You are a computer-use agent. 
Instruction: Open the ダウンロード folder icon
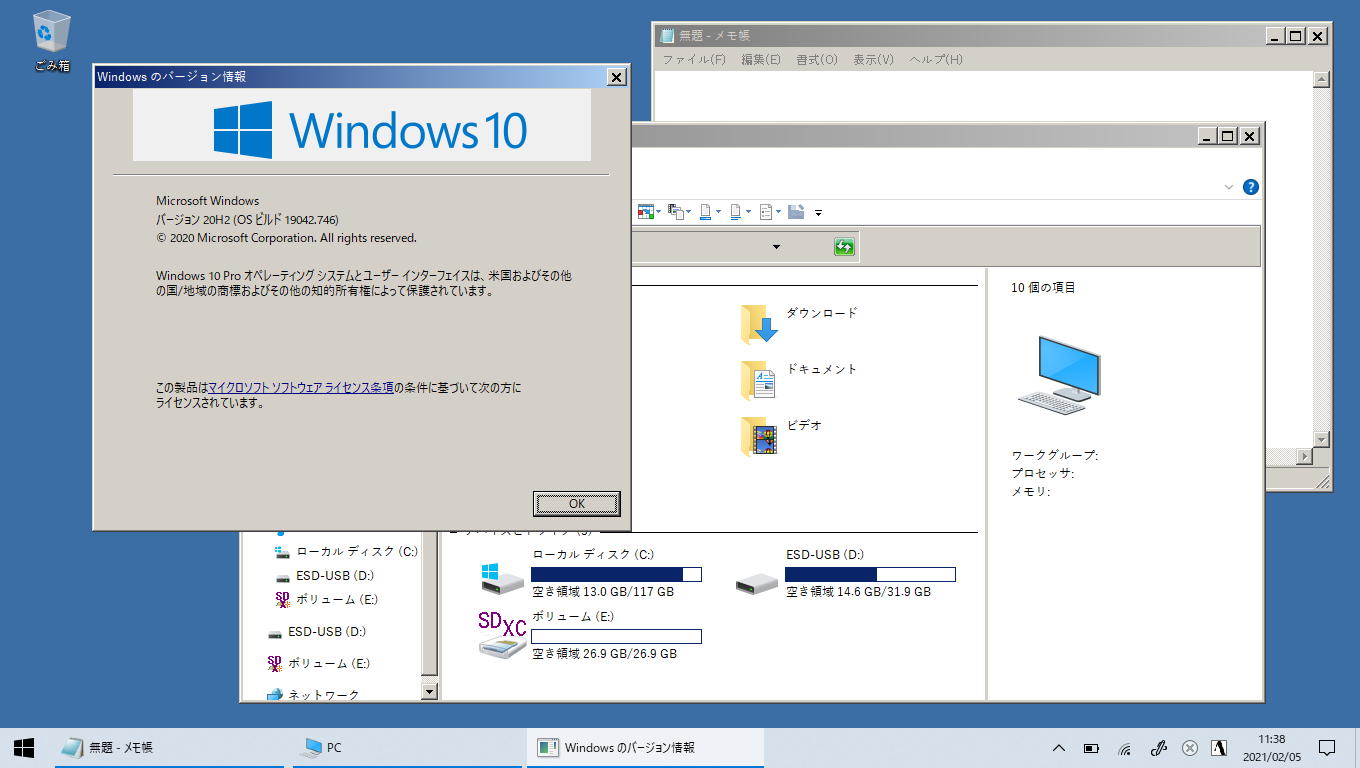click(x=759, y=324)
